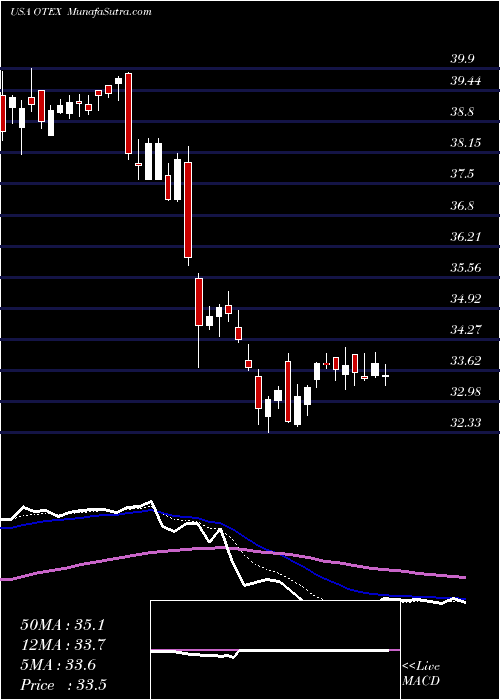This screenshot has height=700, width=500.
Task: Click the 34.92 price axis label
Action: coord(467,298)
